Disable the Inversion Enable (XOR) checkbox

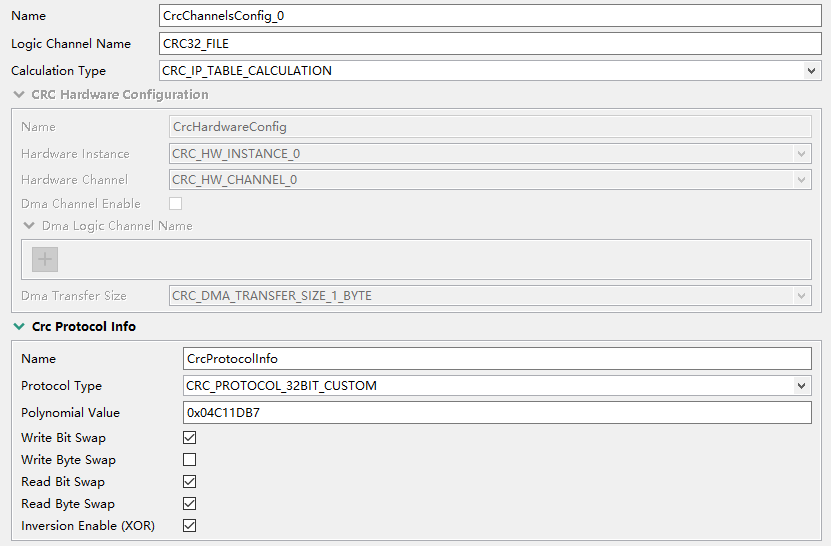(190, 526)
